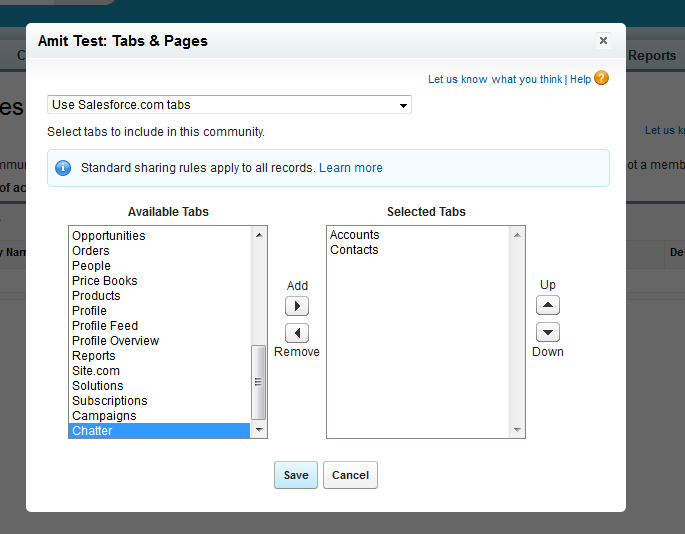Select Price Books in Available Tabs

point(159,281)
